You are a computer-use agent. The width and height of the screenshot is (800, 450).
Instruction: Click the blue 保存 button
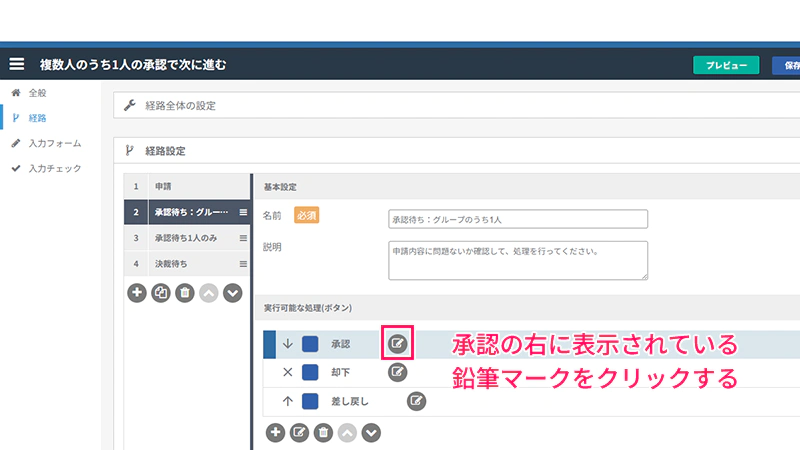pyautogui.click(x=787, y=65)
